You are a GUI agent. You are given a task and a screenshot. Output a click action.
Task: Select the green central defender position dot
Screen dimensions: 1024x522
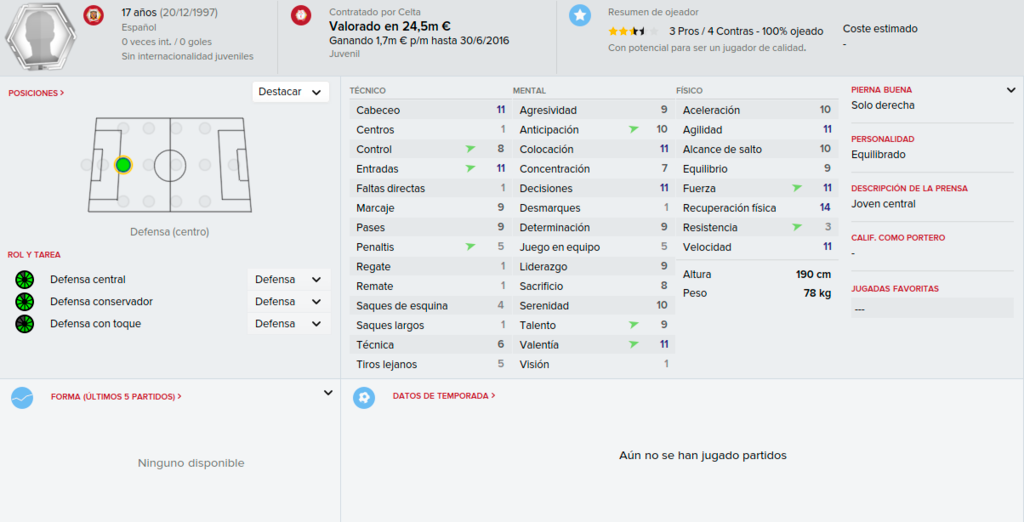[123, 165]
